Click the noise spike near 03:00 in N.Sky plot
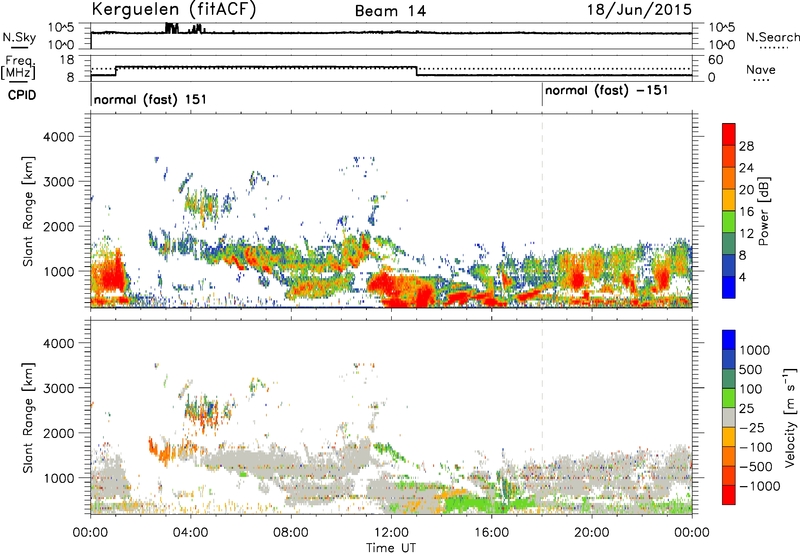The image size is (800, 554). point(172,28)
